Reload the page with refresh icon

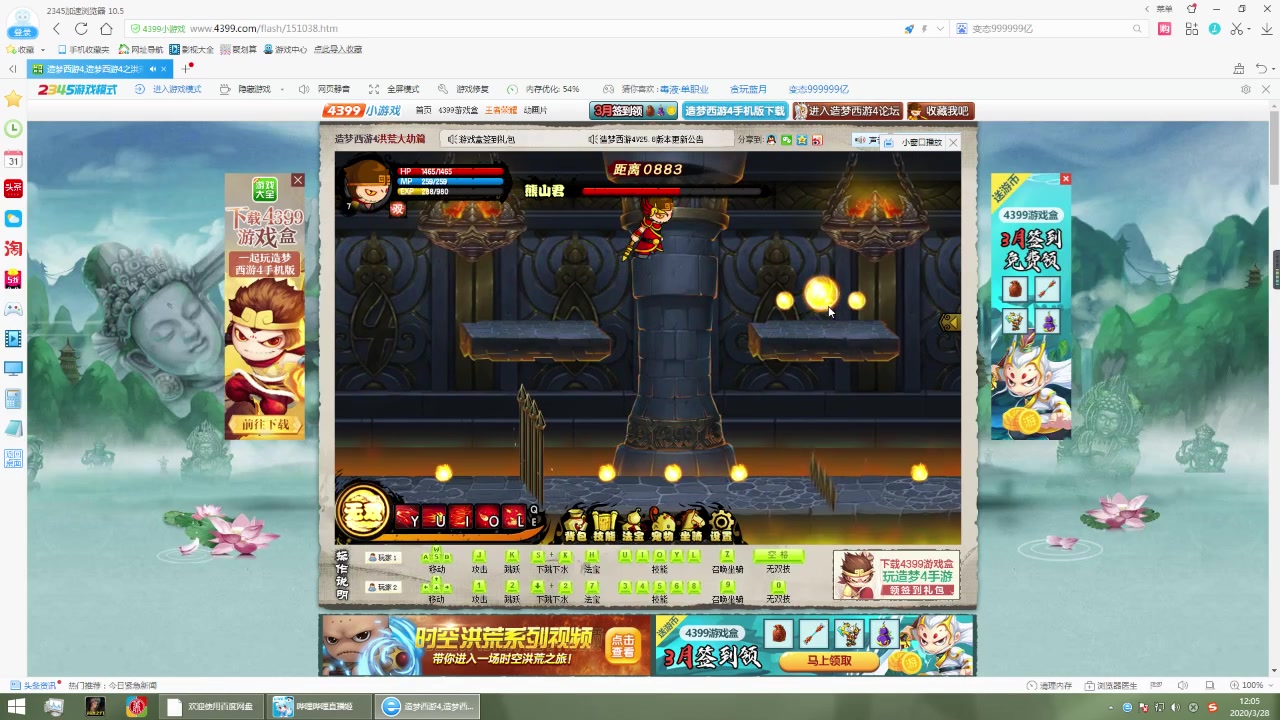[x=81, y=29]
